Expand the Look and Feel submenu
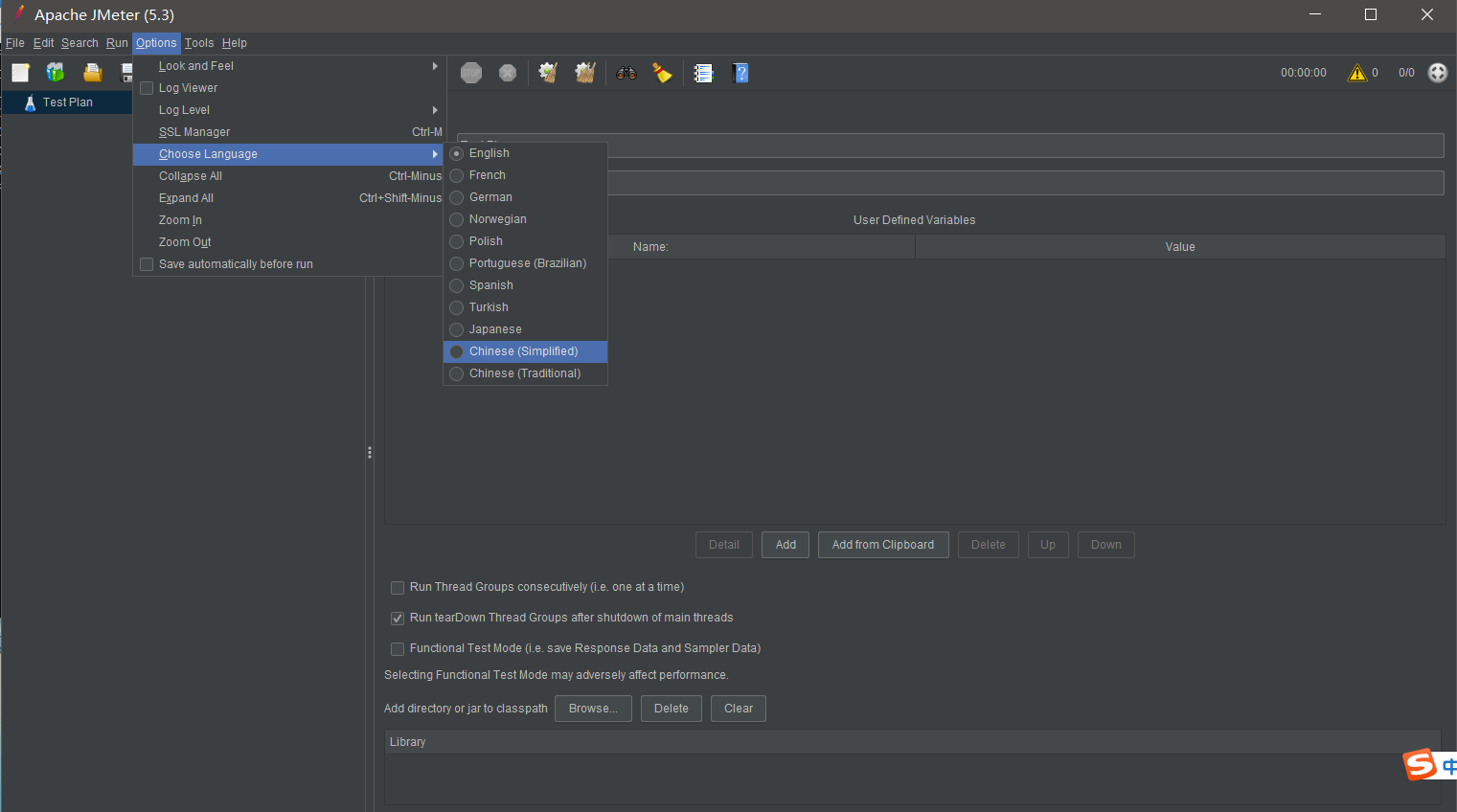 (287, 66)
